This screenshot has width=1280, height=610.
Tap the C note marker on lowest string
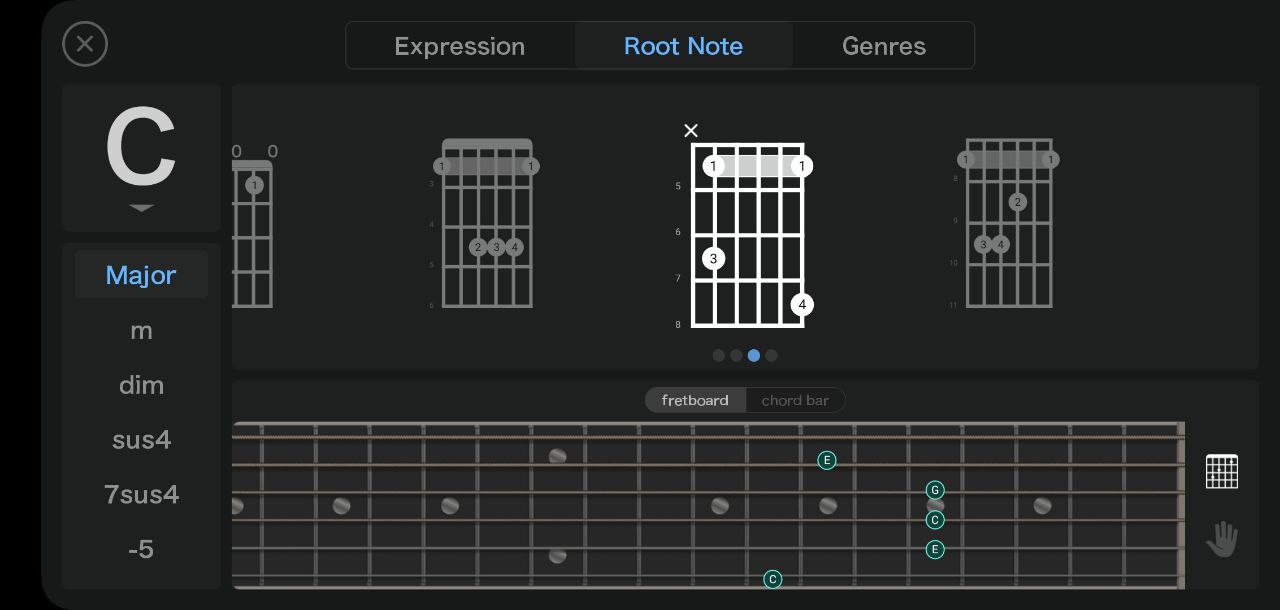(772, 579)
